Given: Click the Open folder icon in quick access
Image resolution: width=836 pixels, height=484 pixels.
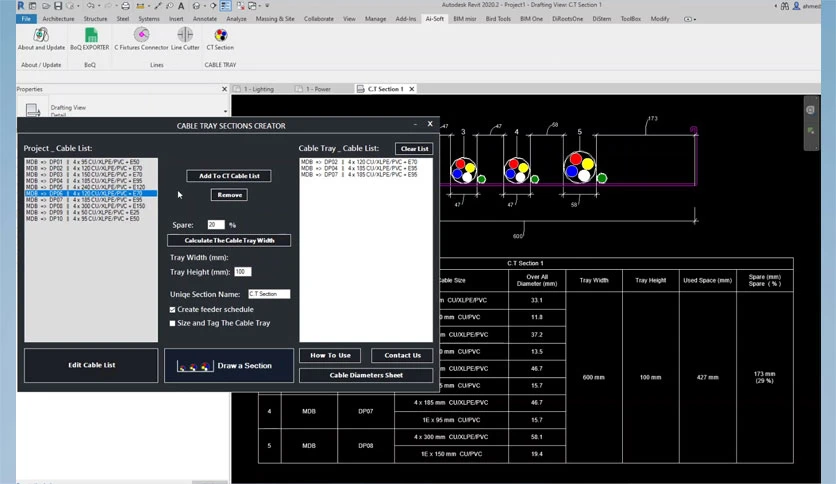Looking at the screenshot, I should point(46,6).
